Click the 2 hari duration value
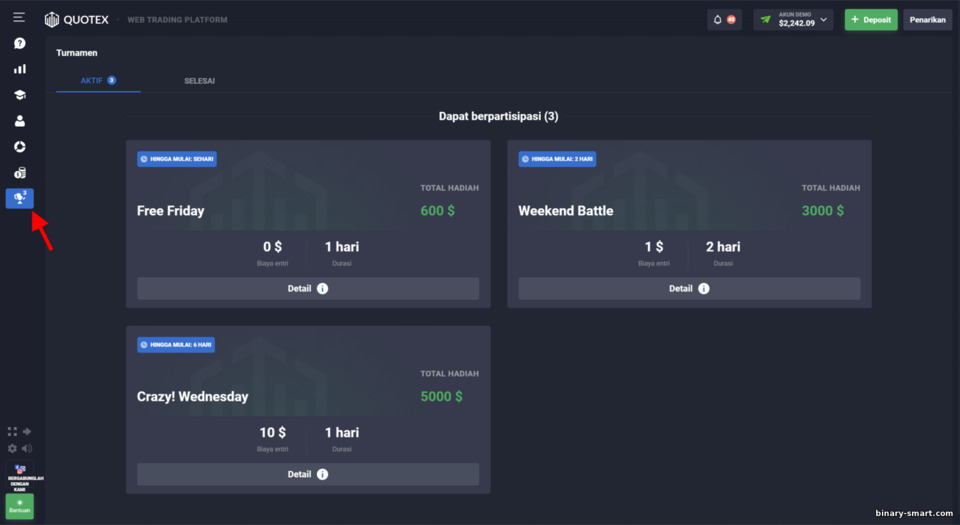This screenshot has width=960, height=525. [x=723, y=247]
